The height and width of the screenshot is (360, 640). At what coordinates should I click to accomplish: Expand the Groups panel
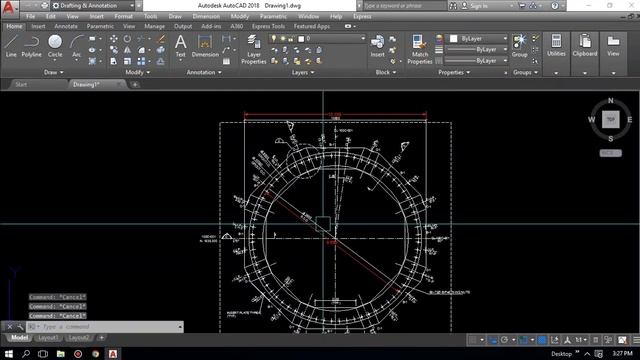click(526, 72)
